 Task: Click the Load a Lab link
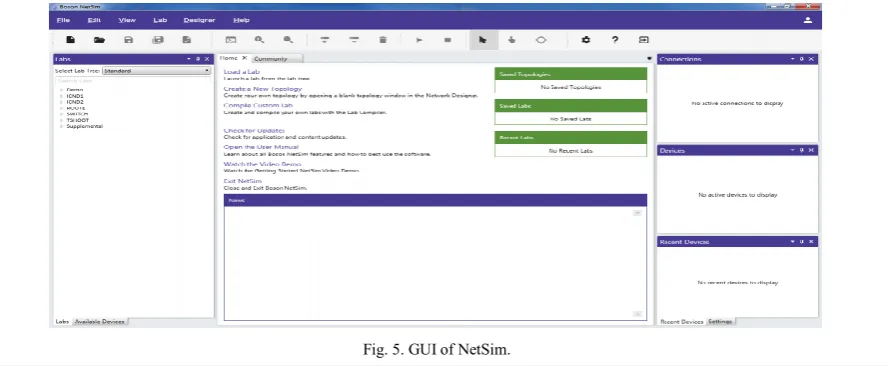242,72
